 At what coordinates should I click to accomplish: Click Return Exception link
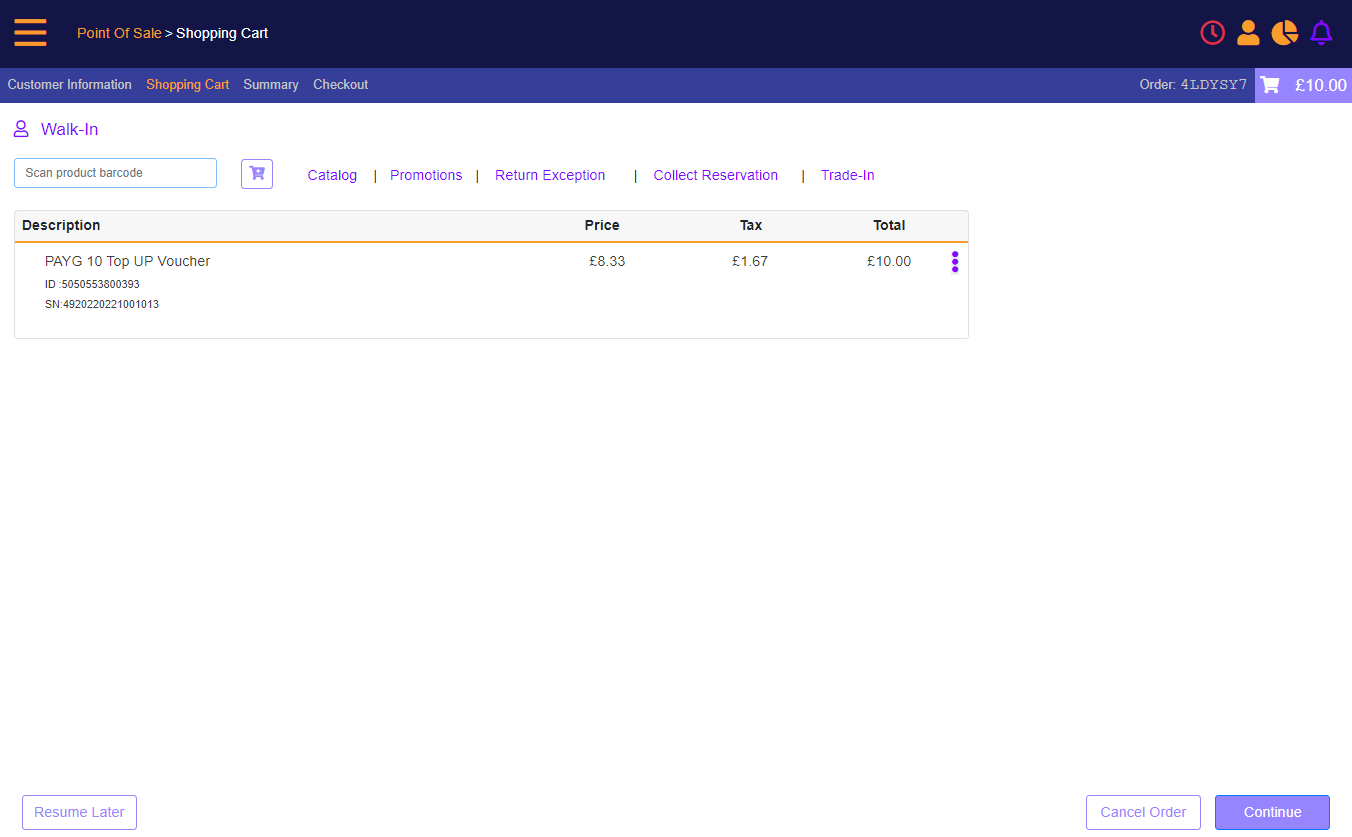click(x=550, y=175)
